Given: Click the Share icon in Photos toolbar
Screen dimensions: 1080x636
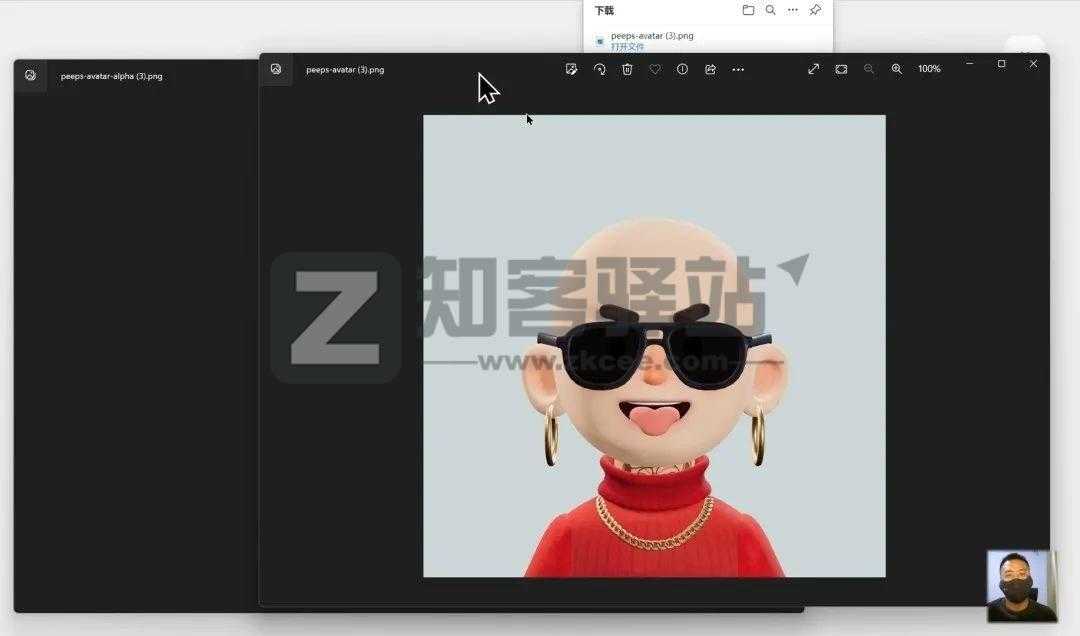Looking at the screenshot, I should pos(710,69).
